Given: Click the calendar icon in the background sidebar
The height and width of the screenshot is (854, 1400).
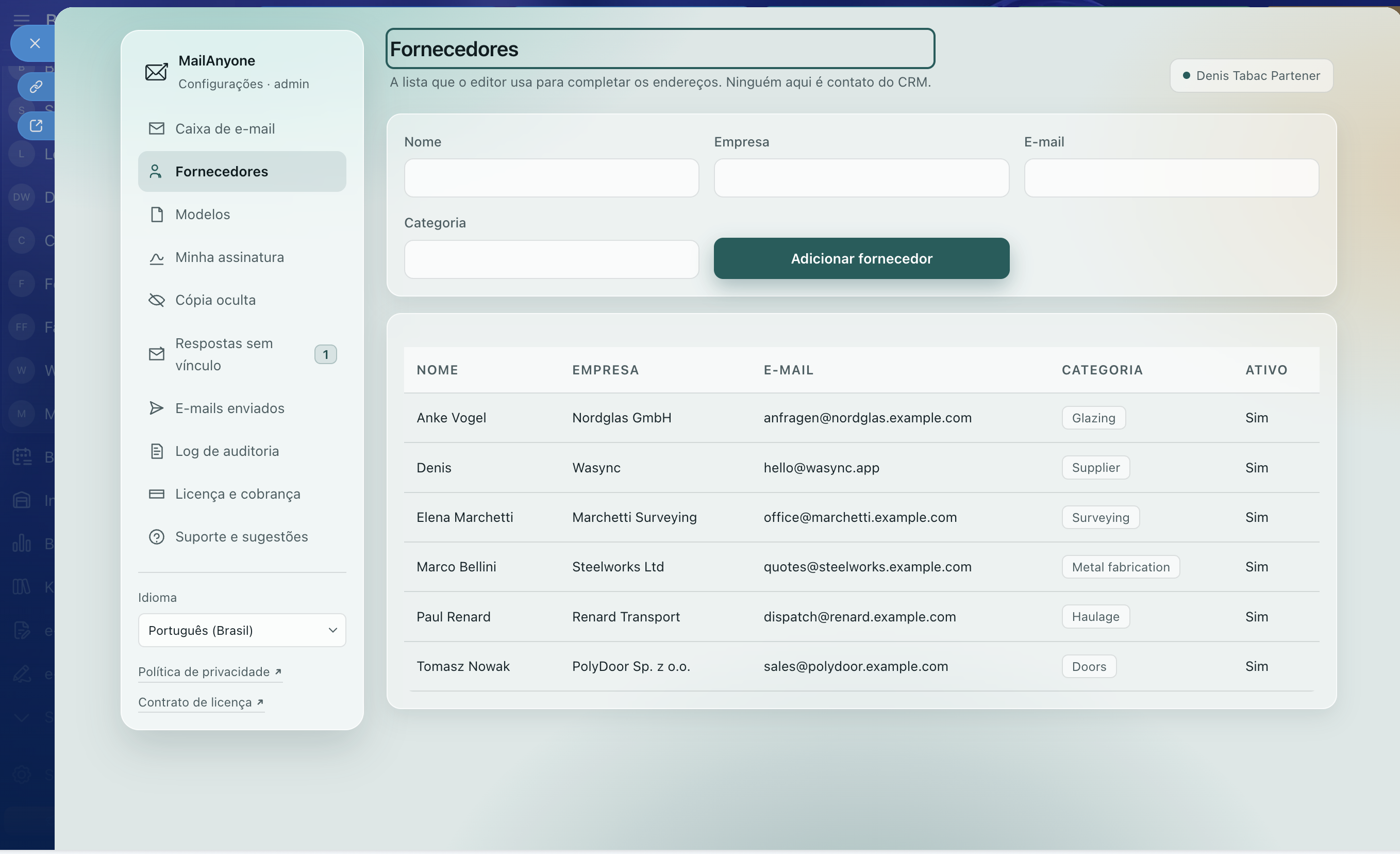Looking at the screenshot, I should 22,456.
